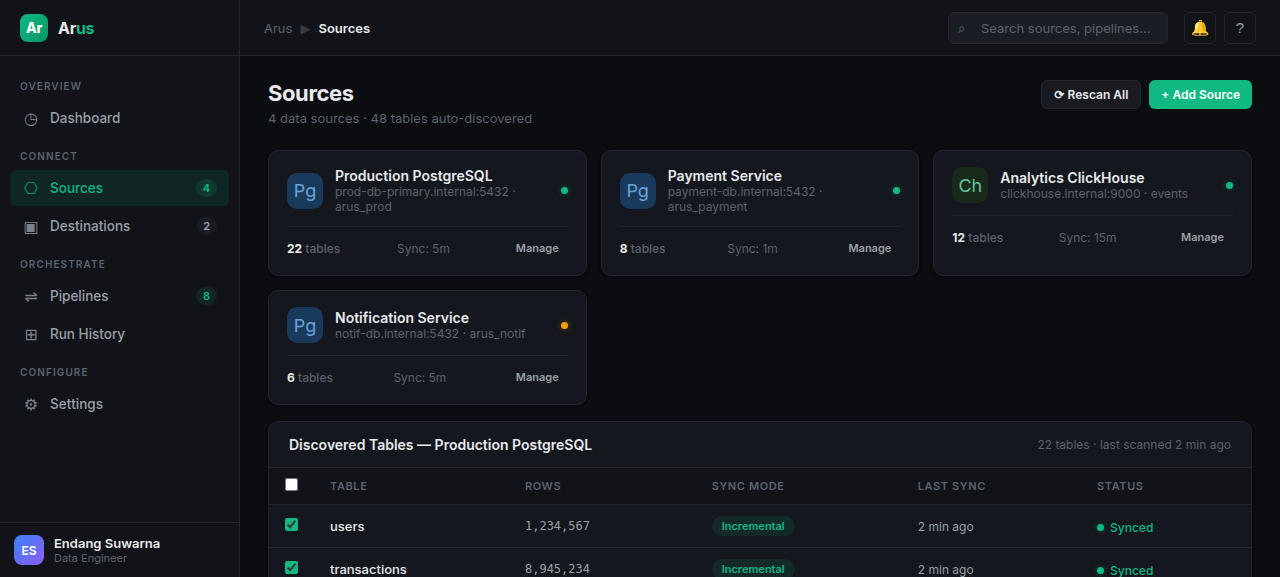1280x577 pixels.
Task: Click the transactions table name
Action: [368, 569]
